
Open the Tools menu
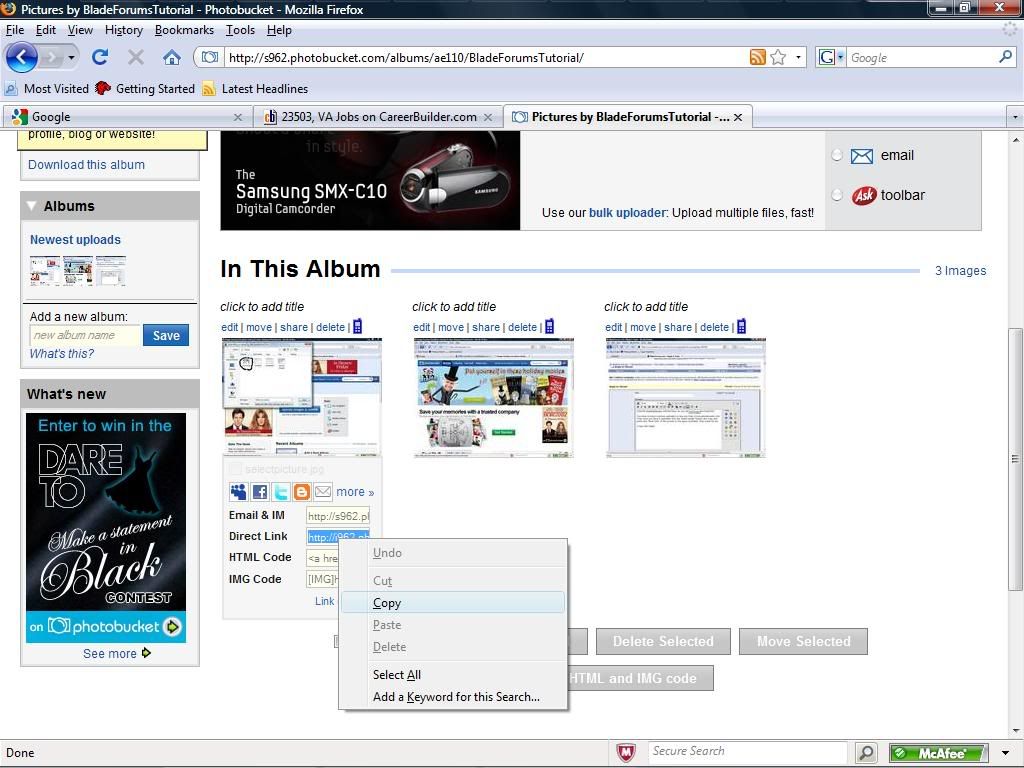[240, 30]
